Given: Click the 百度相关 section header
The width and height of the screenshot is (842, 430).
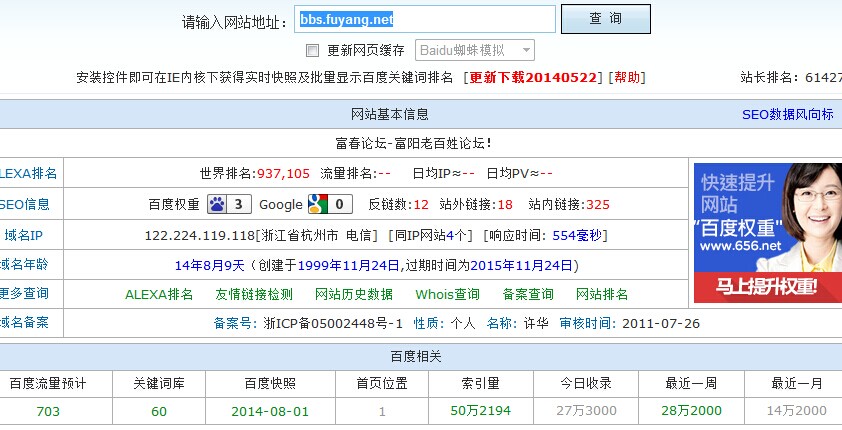Looking at the screenshot, I should click(x=416, y=356).
